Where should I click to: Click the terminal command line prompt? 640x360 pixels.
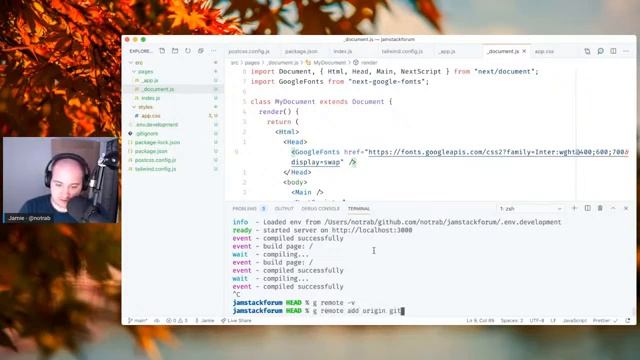pos(318,311)
